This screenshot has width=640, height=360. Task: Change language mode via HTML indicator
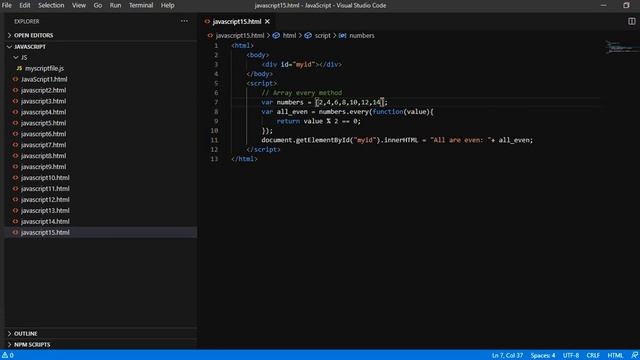(615, 355)
